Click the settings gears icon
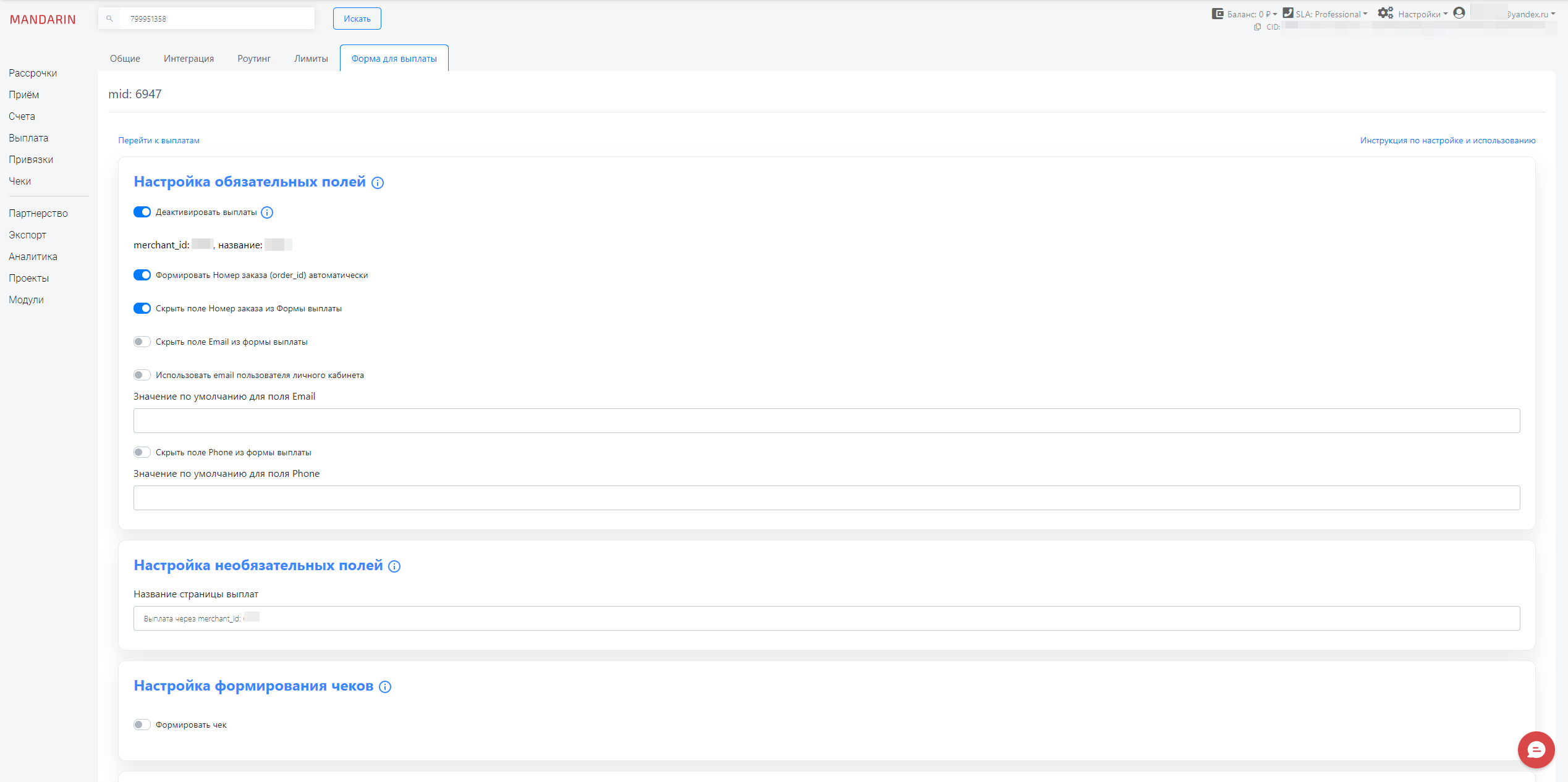 [1385, 13]
